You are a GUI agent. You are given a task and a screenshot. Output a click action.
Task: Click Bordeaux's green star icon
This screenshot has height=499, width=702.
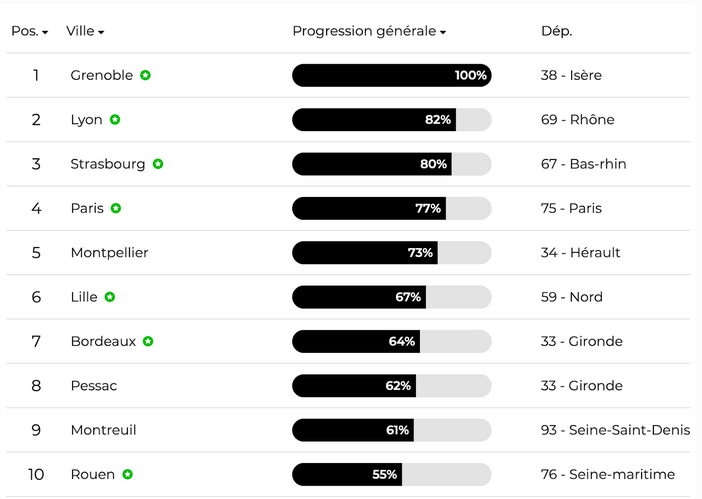[x=148, y=341]
